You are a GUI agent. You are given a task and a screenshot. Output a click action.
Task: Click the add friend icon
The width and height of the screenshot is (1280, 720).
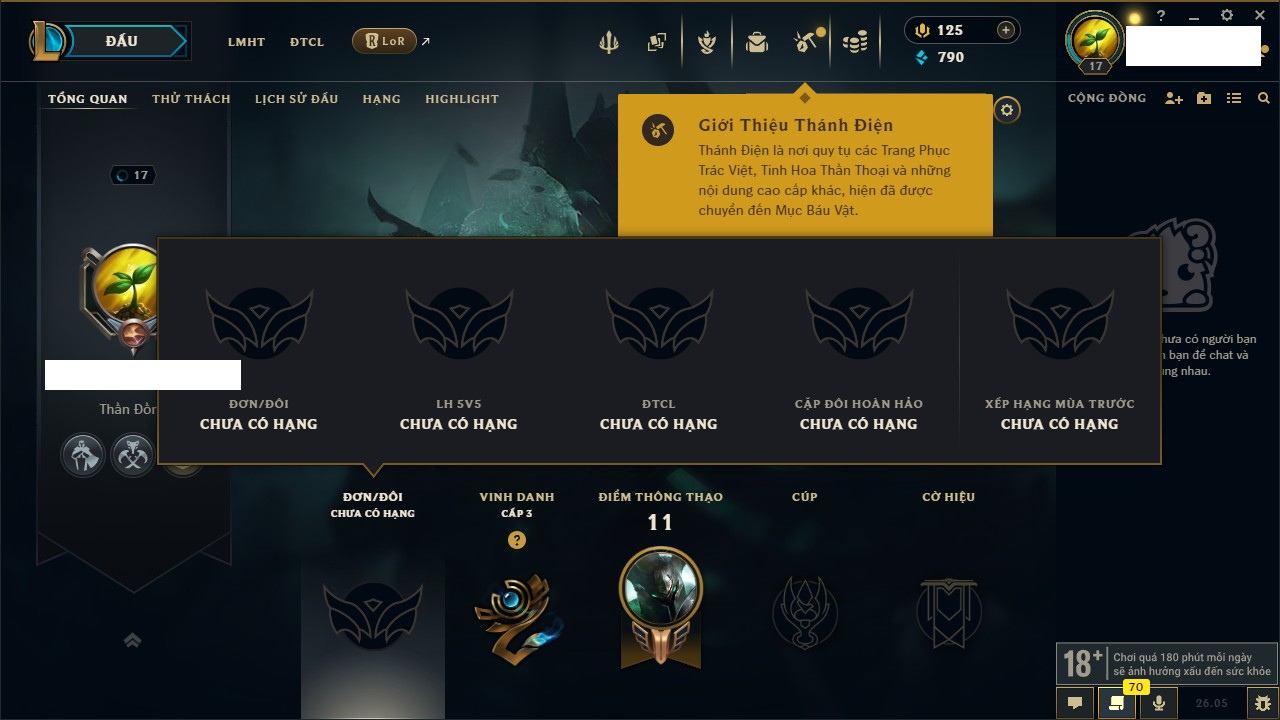click(1174, 98)
